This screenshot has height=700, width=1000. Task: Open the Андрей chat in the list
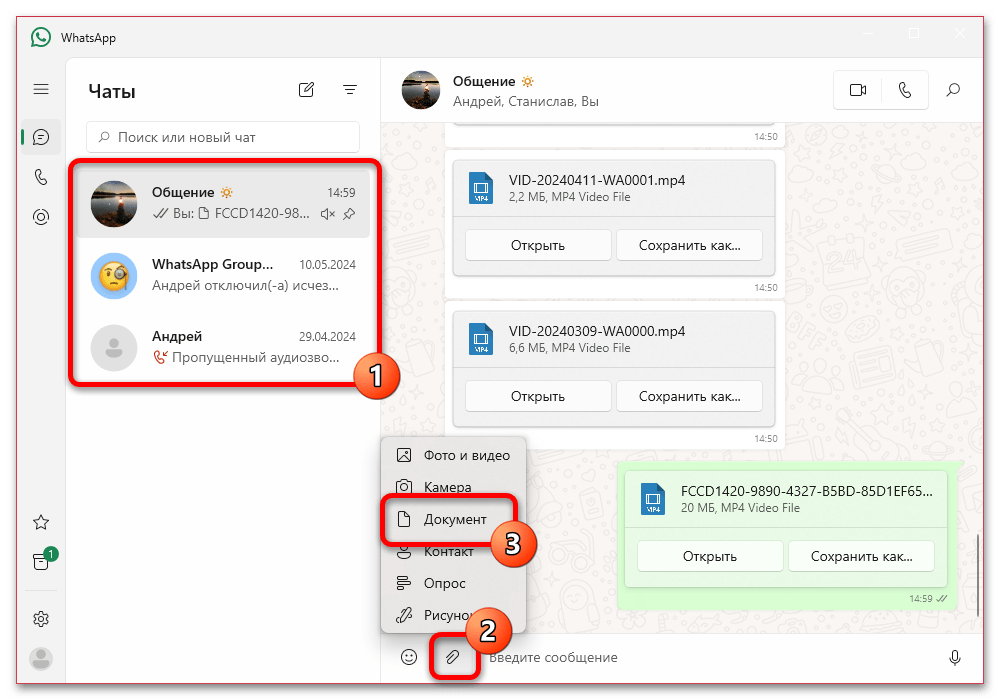223,347
